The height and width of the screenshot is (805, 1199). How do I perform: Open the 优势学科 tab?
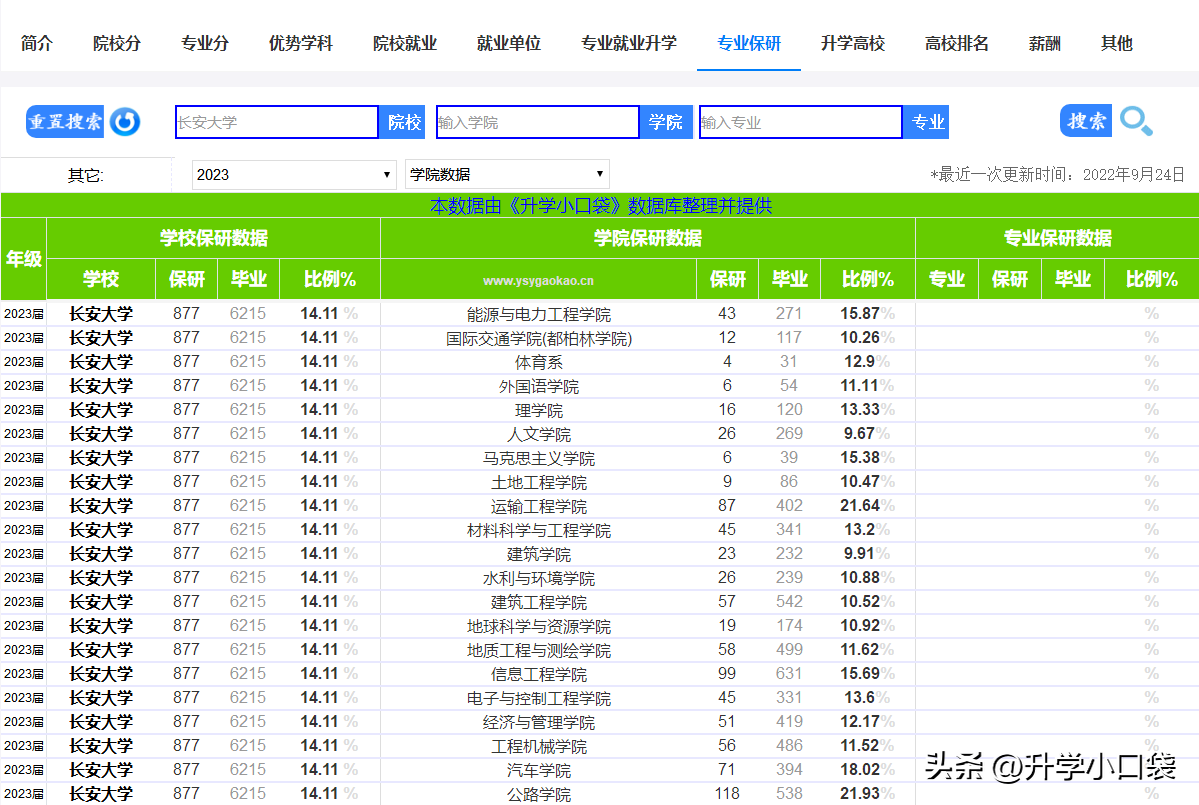(x=301, y=44)
